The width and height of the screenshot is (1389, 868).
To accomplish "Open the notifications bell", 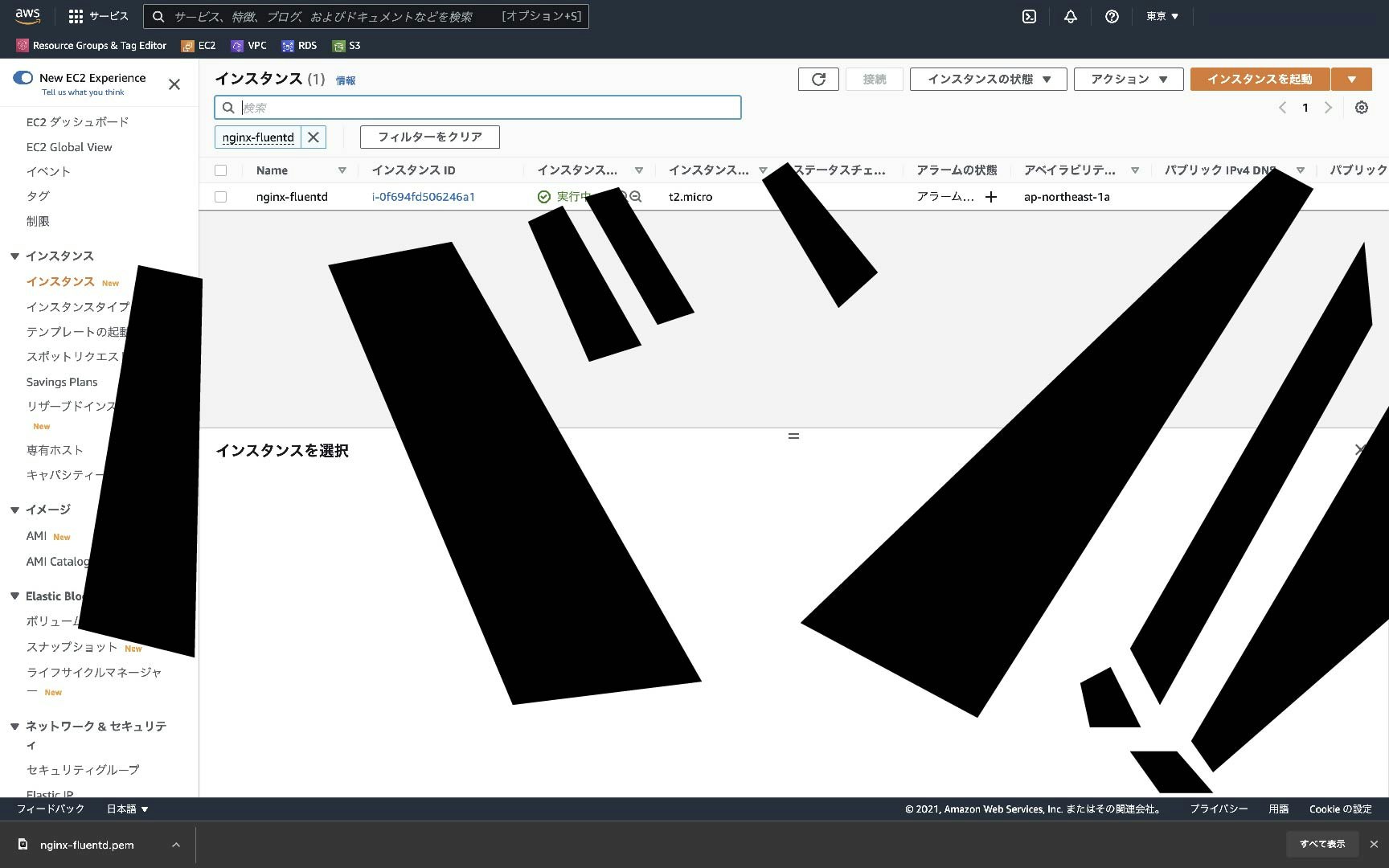I will 1071,16.
